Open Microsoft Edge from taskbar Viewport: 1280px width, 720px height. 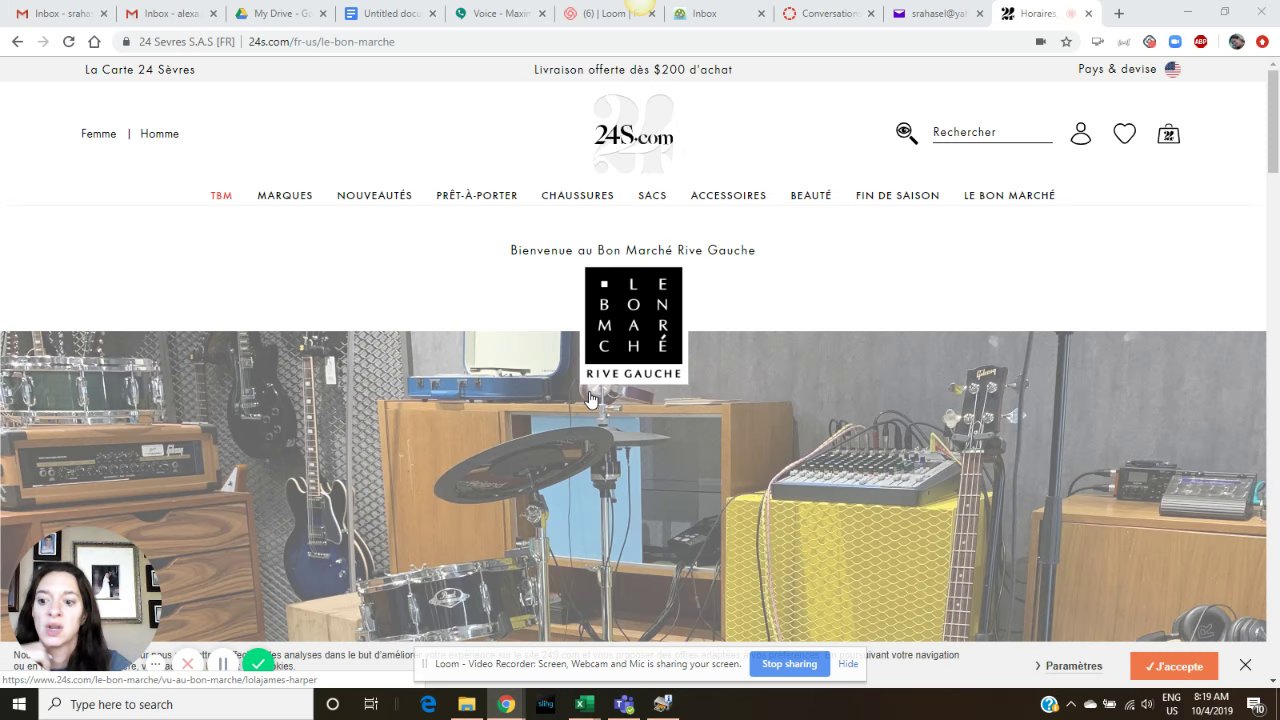pyautogui.click(x=428, y=704)
